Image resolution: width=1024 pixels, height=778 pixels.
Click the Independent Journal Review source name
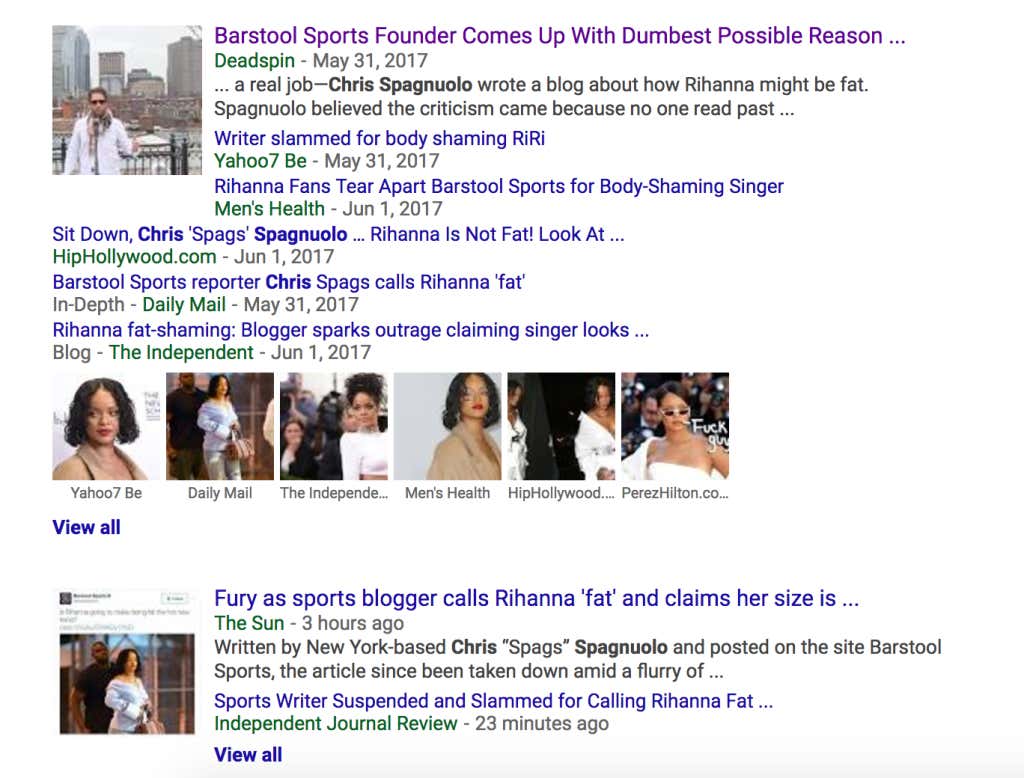[x=336, y=724]
